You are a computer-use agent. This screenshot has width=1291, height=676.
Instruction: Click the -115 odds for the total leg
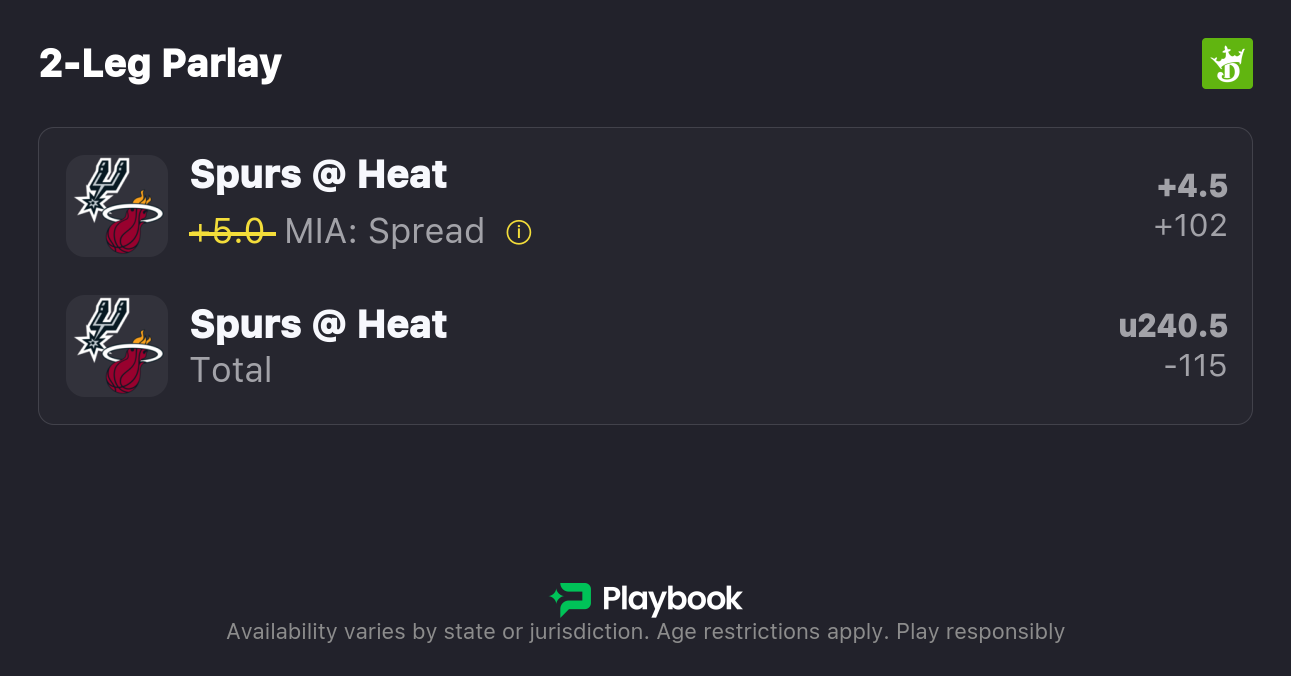click(1195, 366)
